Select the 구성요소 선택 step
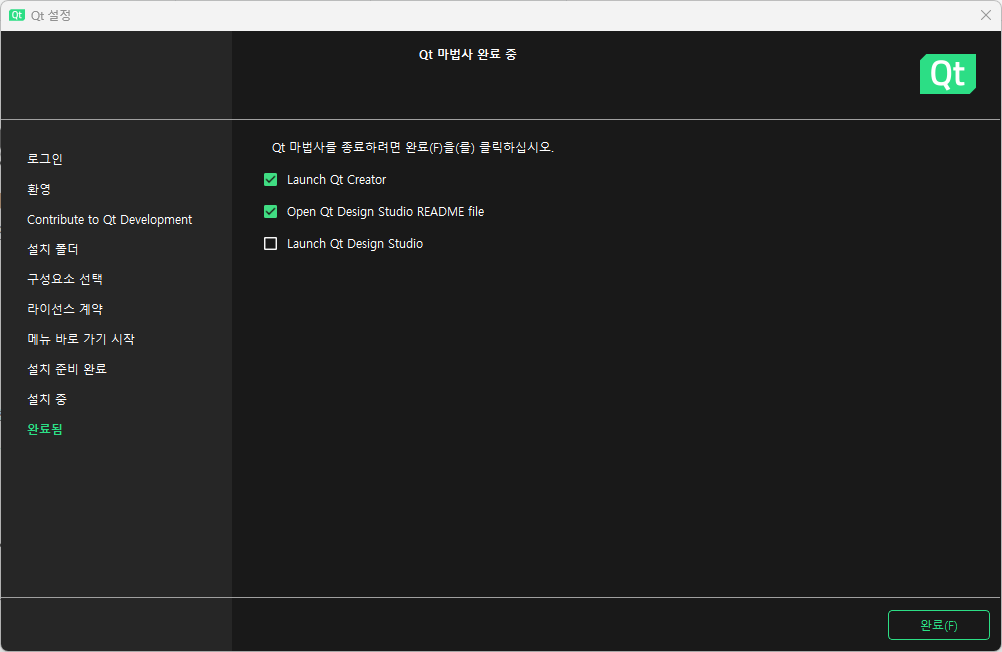 pos(65,279)
